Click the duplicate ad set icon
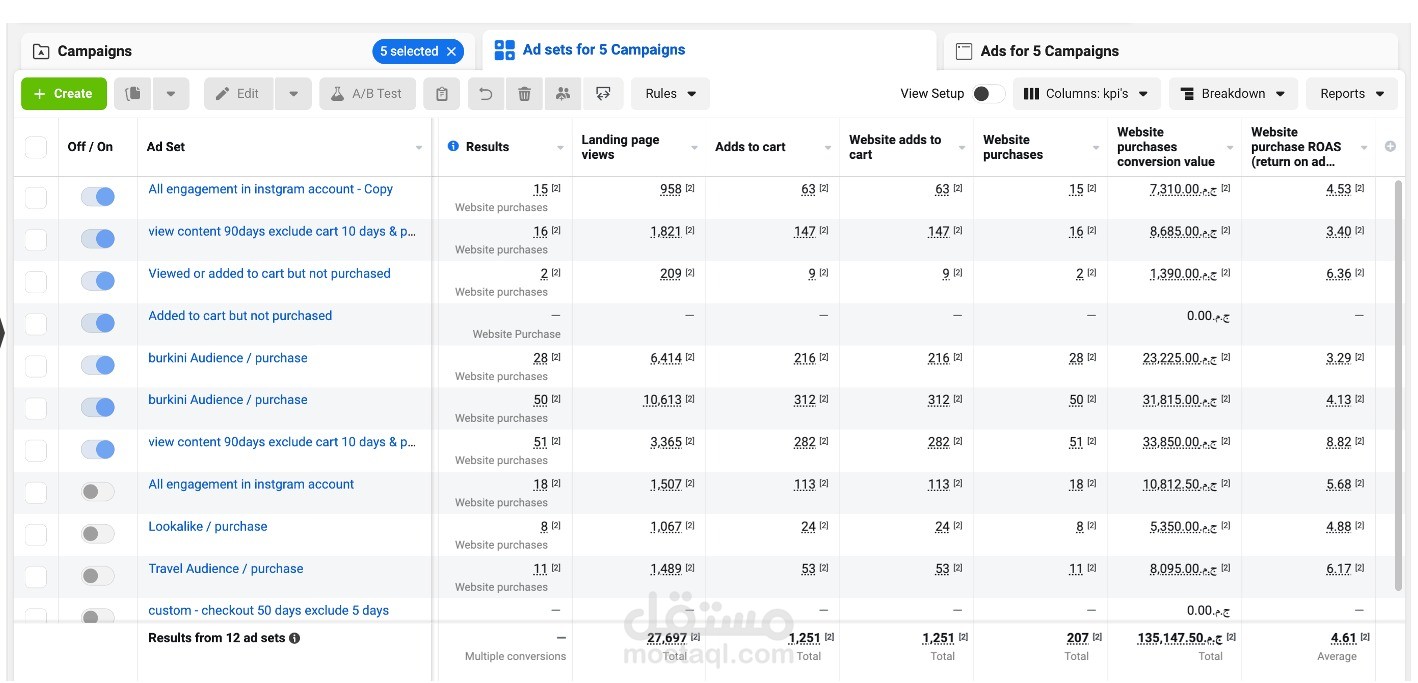Viewport: 1418px width, 683px height. 133,94
